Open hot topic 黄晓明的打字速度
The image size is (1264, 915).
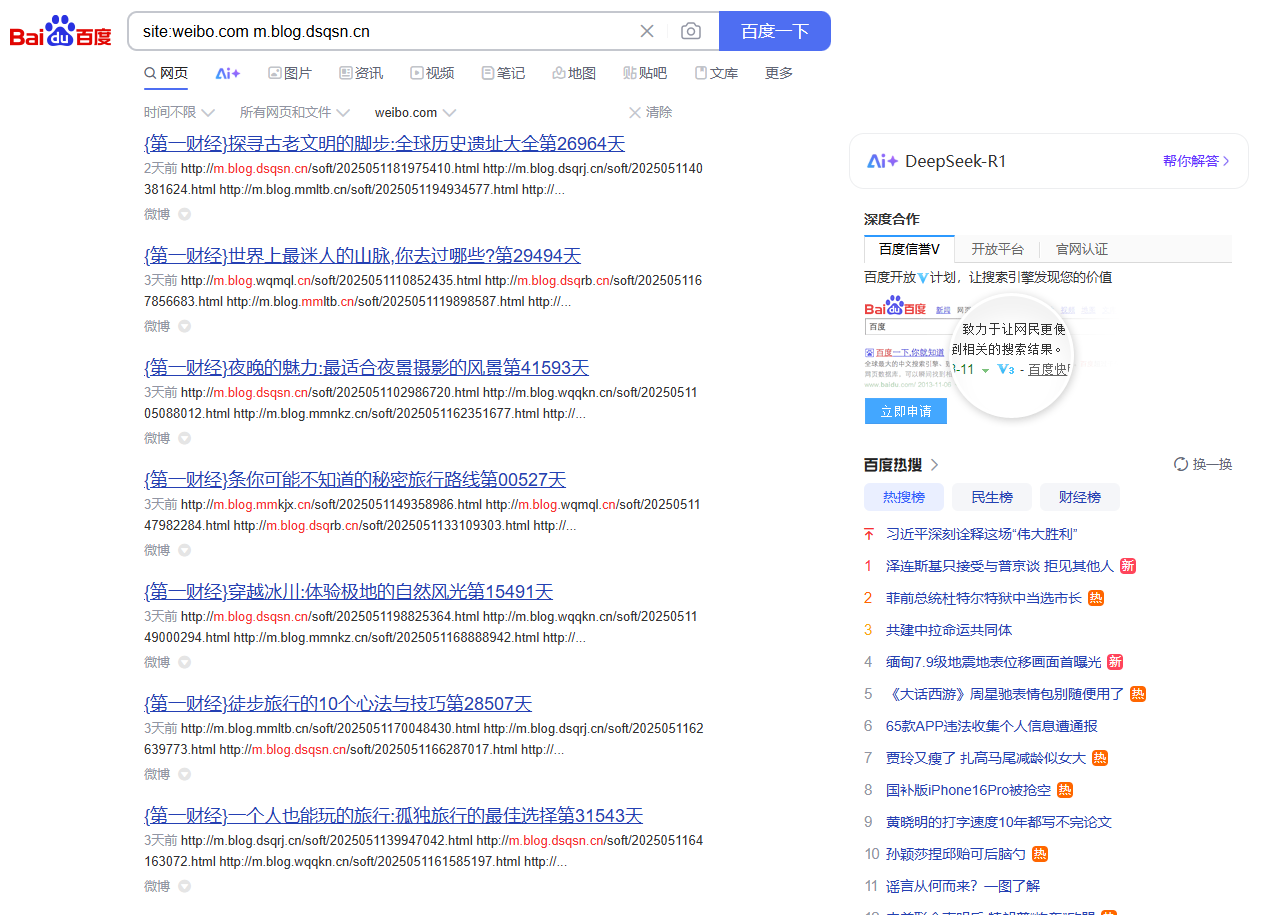(999, 822)
